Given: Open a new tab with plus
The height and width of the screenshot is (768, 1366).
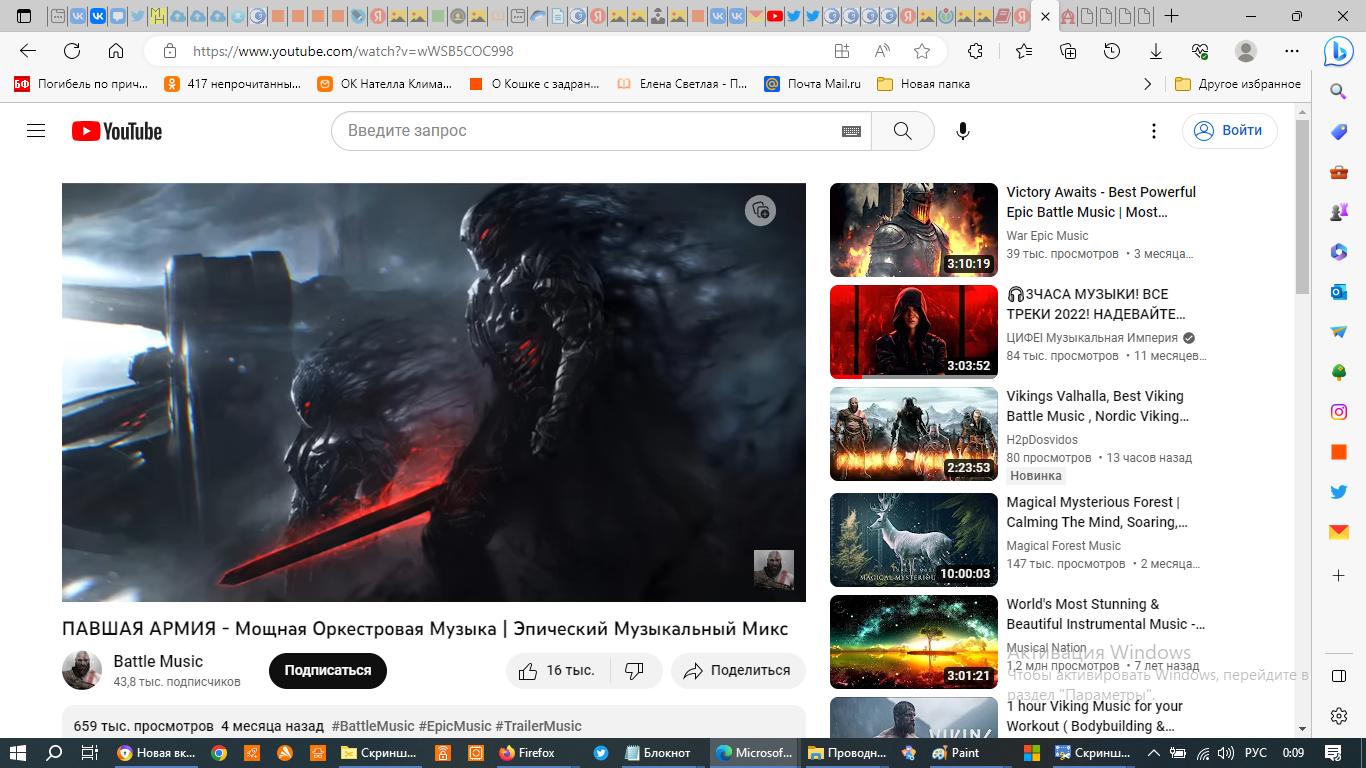Looking at the screenshot, I should [x=1171, y=16].
